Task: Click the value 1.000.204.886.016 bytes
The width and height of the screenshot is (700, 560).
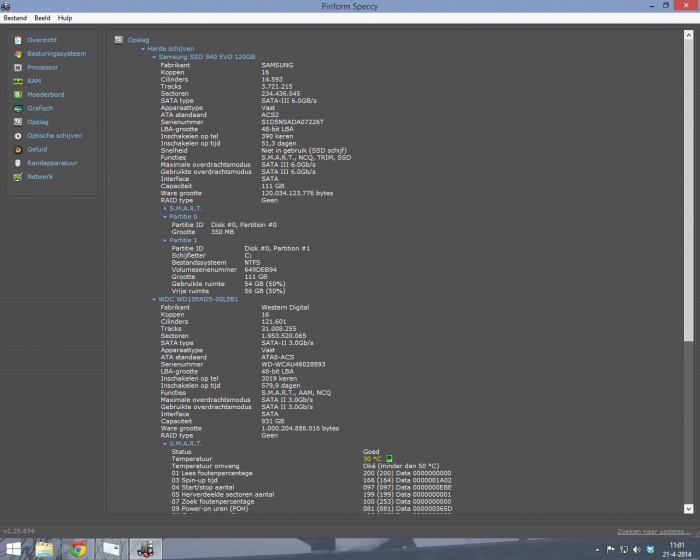Action: [x=300, y=429]
